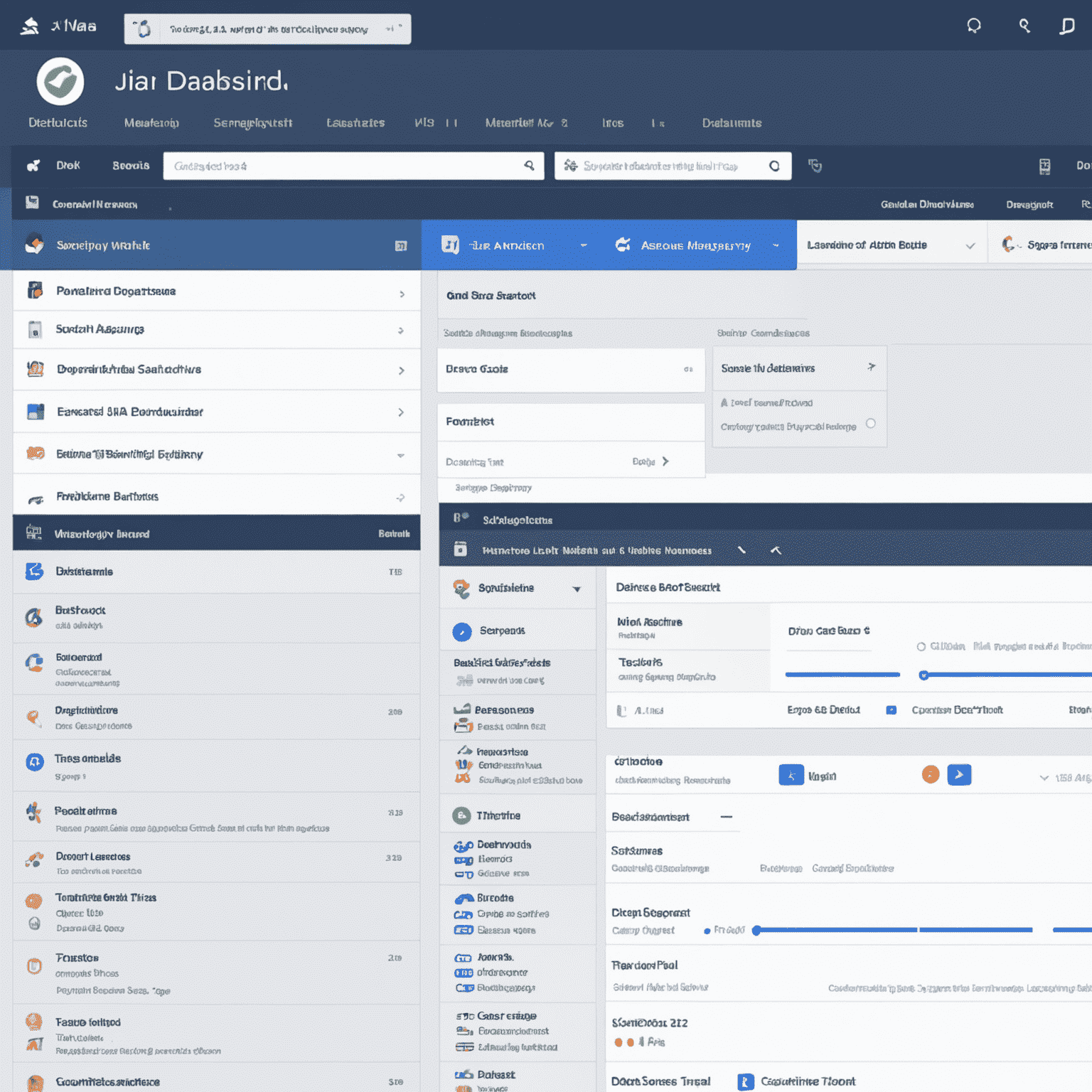
Task: Click the top bar search box
Action: click(x=267, y=29)
